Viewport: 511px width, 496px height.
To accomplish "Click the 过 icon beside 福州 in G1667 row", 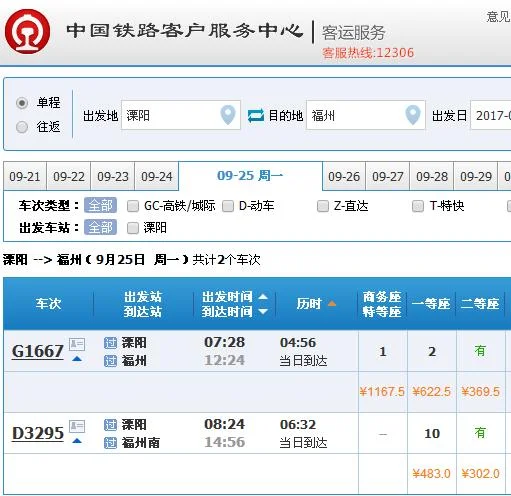I will pyautogui.click(x=110, y=361).
